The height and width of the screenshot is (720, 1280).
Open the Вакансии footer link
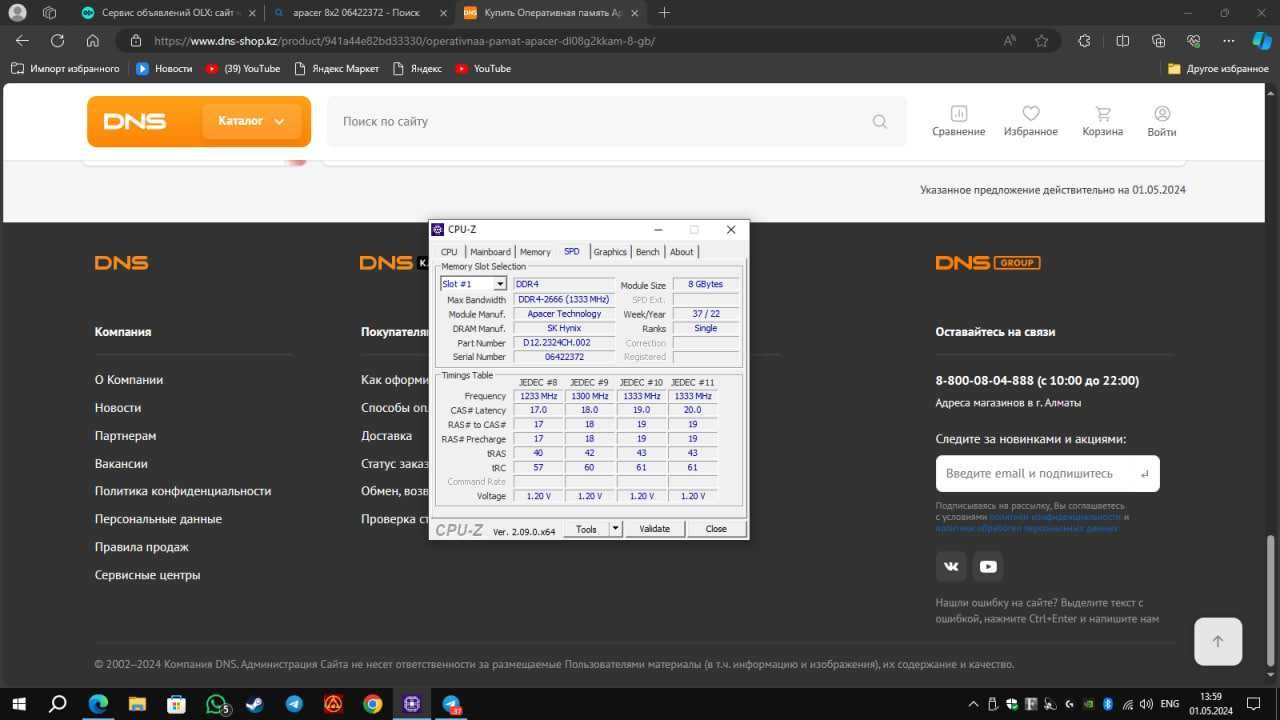121,464
